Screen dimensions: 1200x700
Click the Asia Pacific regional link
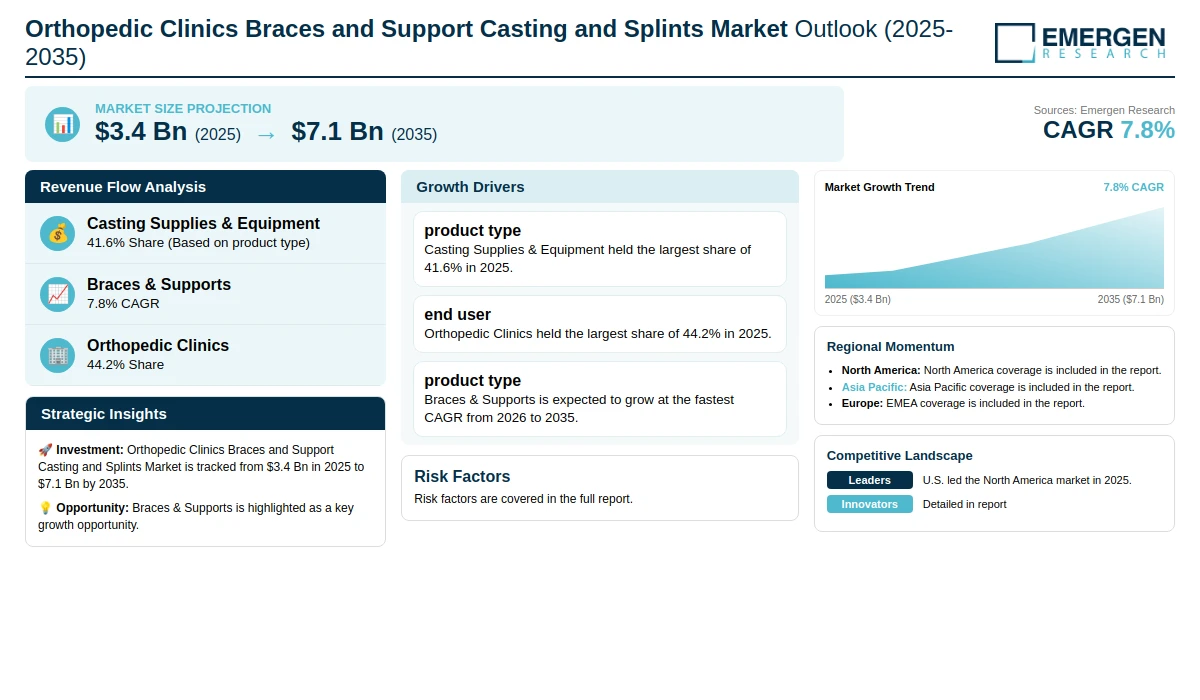click(x=874, y=387)
